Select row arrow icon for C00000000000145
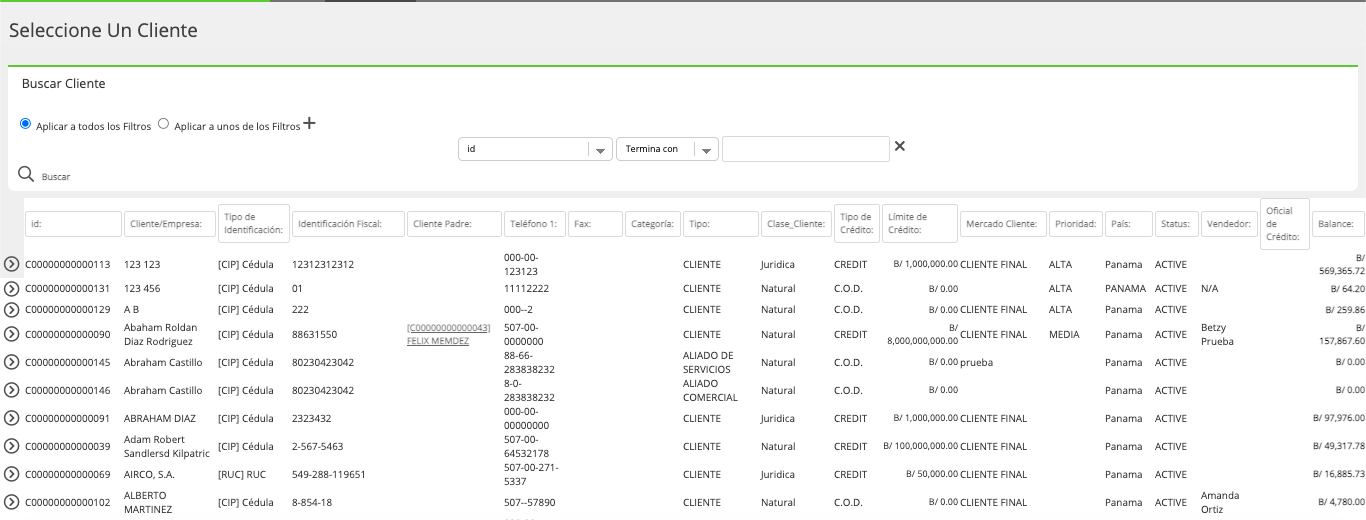This screenshot has width=1366, height=520. pos(12,362)
